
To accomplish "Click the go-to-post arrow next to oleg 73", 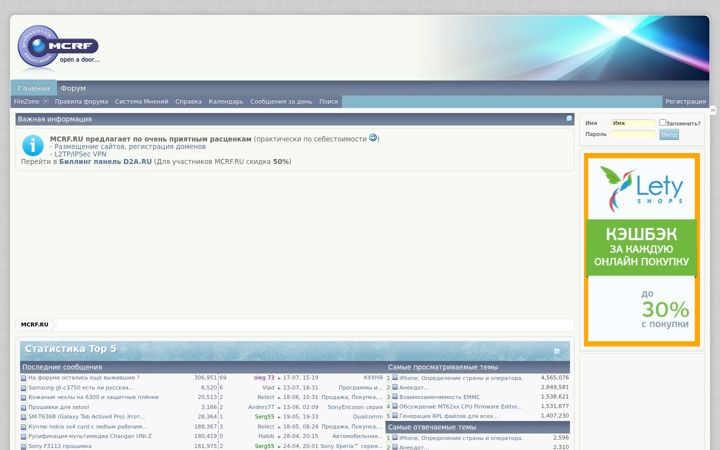I will point(279,378).
